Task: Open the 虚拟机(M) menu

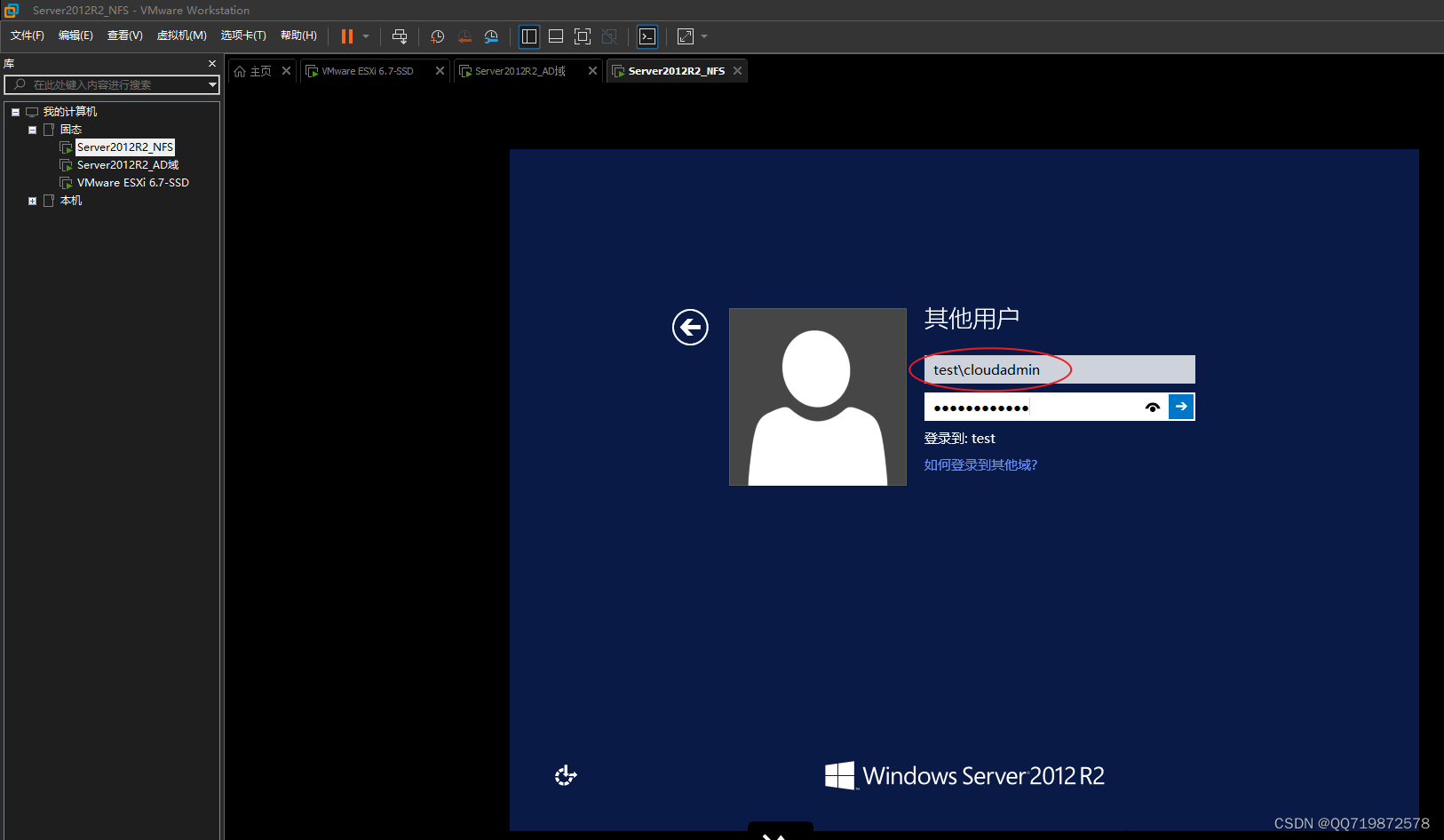Action: tap(182, 36)
